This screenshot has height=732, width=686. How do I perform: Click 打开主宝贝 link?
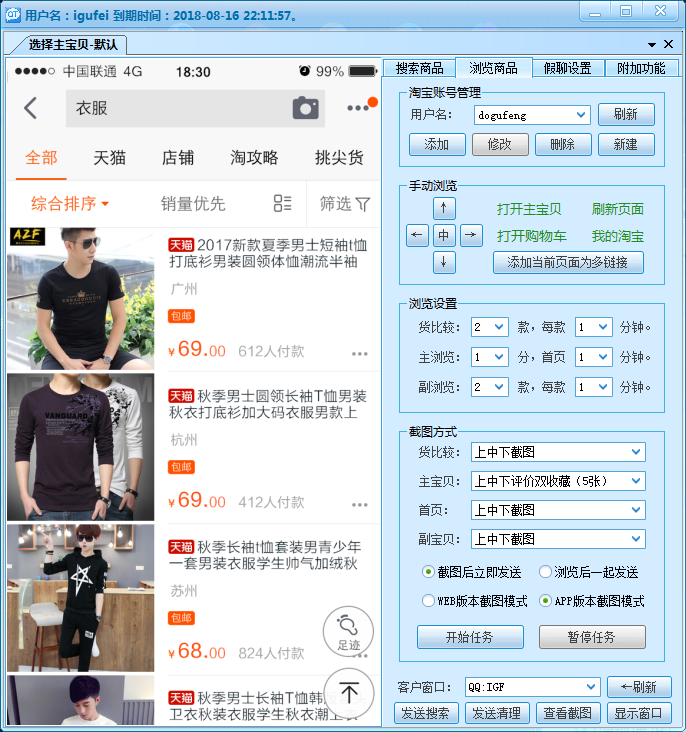(529, 209)
